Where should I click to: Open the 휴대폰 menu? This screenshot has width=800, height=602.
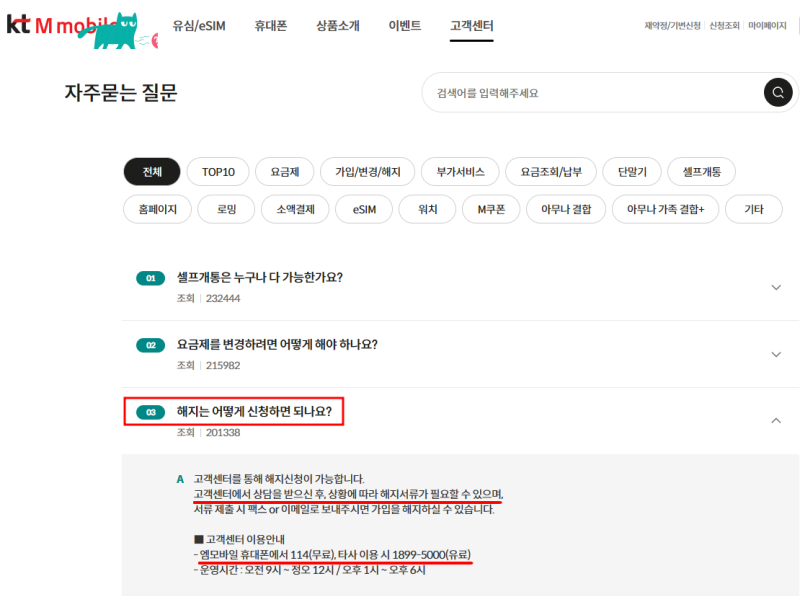click(271, 26)
